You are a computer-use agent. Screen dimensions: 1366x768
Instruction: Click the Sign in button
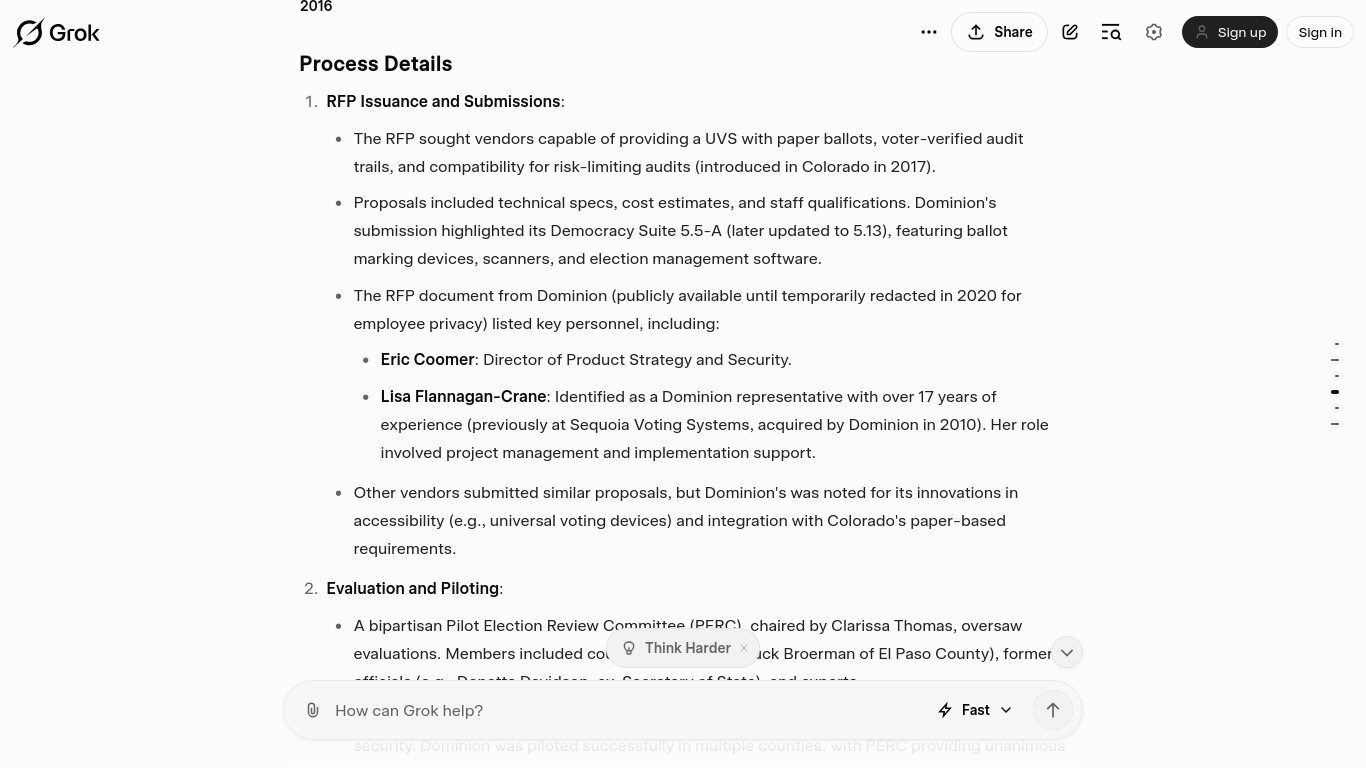point(1320,32)
